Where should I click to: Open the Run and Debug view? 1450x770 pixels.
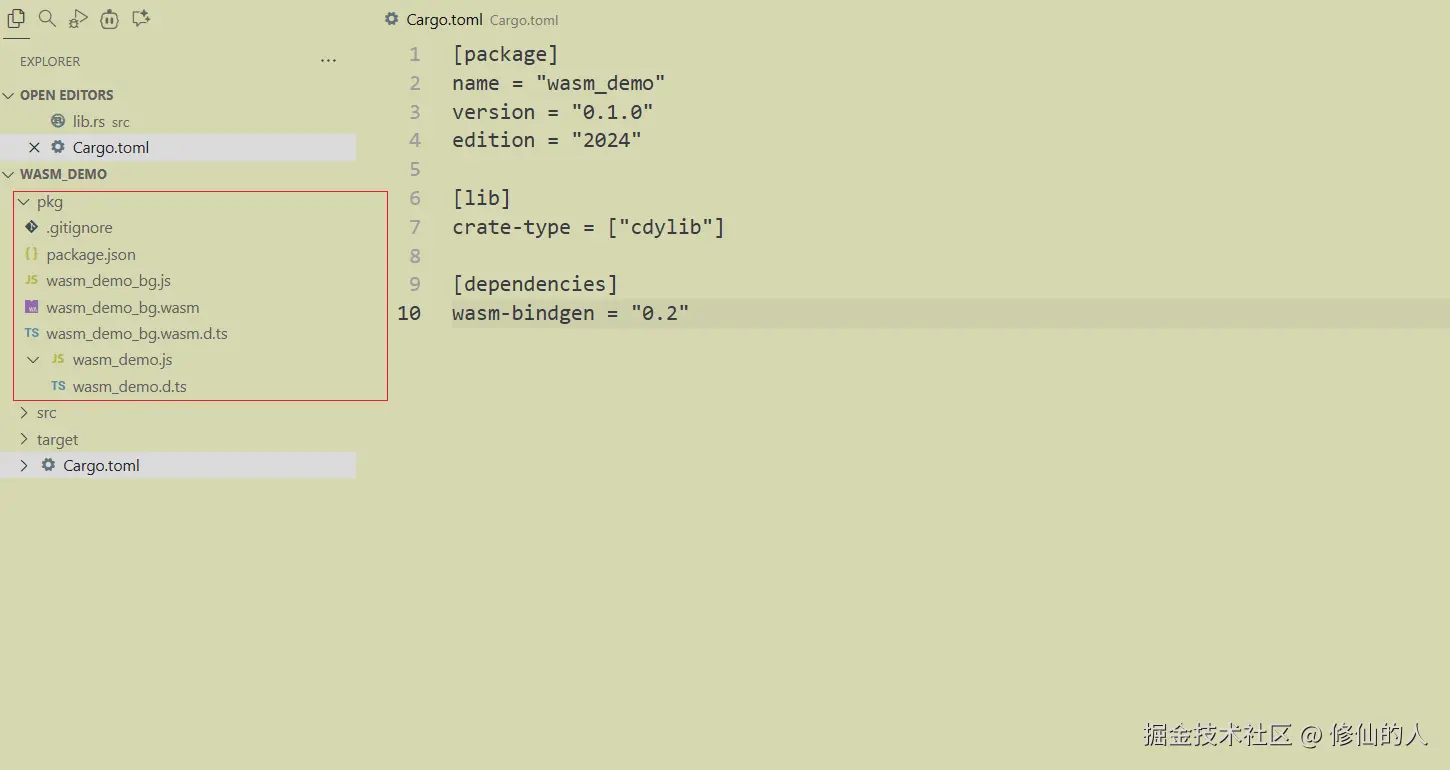point(78,18)
